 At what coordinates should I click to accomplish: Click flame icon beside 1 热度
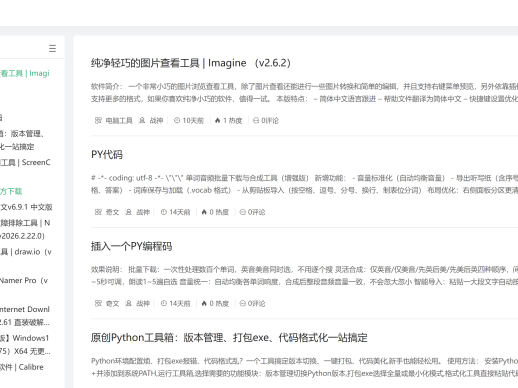point(217,120)
